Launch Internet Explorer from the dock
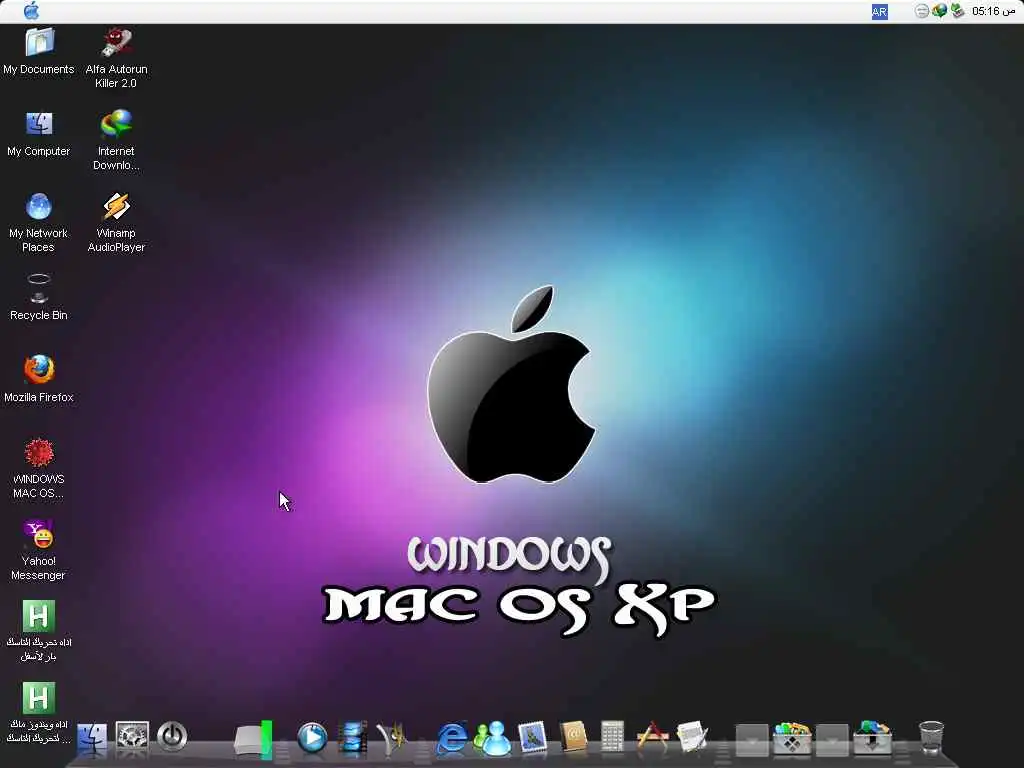1024x768 pixels. point(452,738)
